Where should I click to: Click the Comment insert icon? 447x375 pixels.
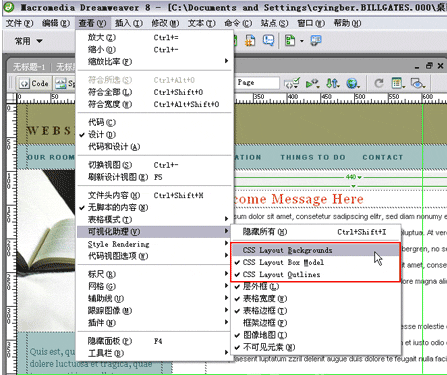[268, 40]
